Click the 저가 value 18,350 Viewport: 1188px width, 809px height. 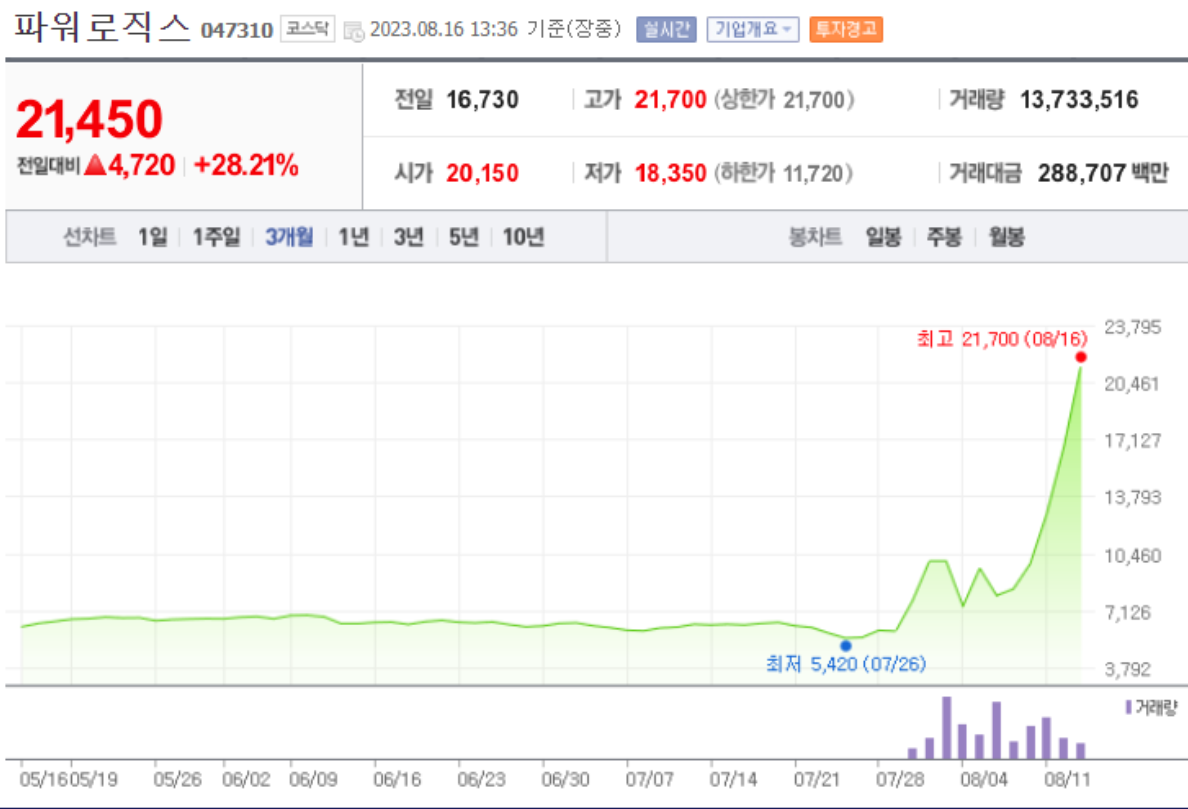point(671,173)
